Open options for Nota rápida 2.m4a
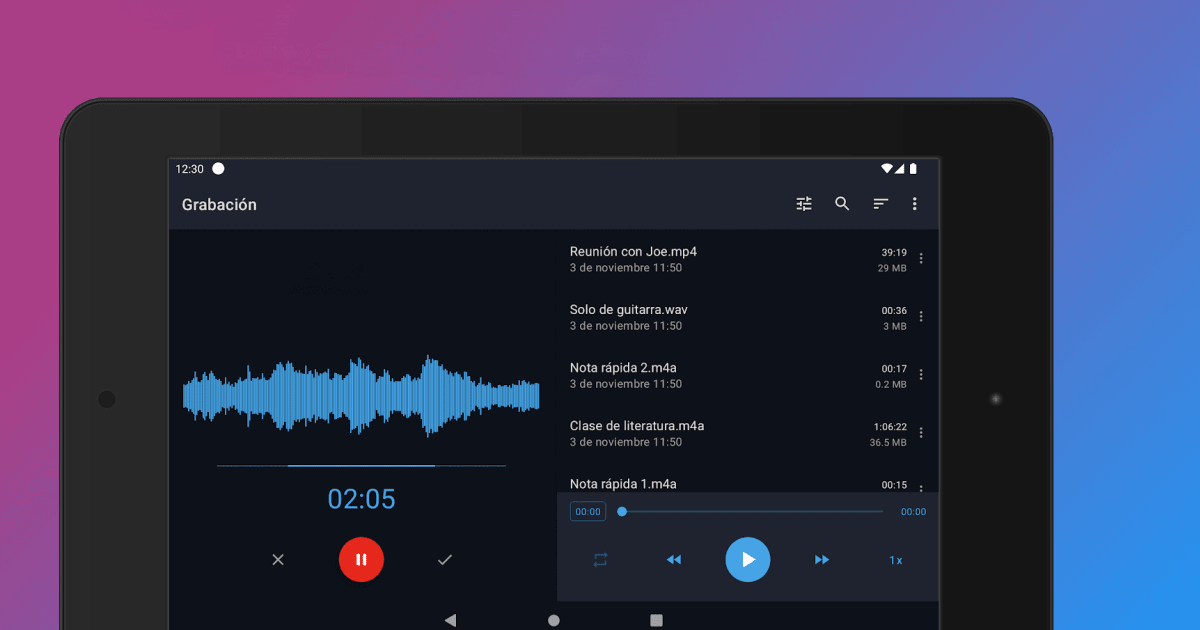 (921, 374)
